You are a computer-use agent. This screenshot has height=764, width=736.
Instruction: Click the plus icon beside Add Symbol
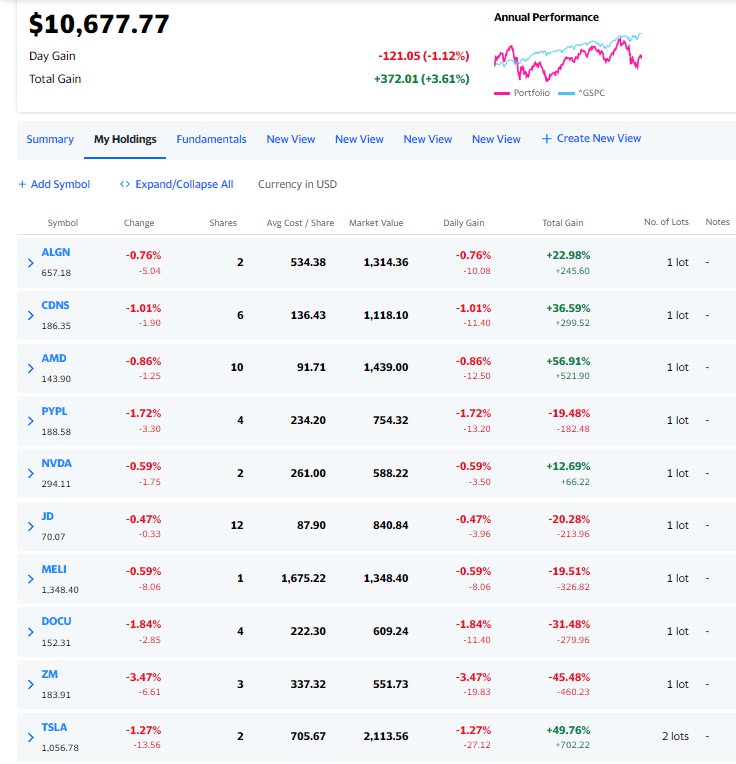click(22, 184)
